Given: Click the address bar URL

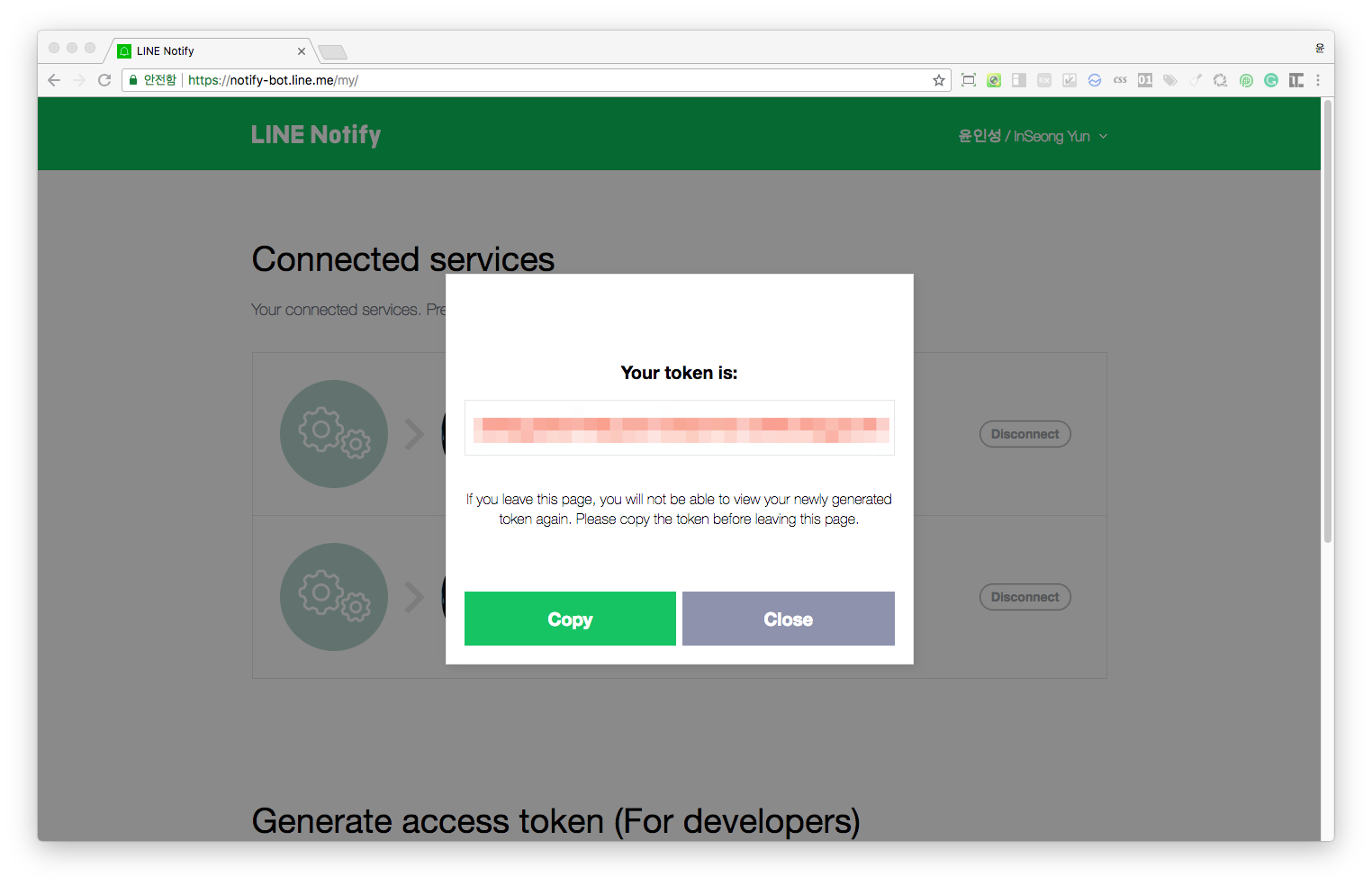Looking at the screenshot, I should pyautogui.click(x=273, y=80).
